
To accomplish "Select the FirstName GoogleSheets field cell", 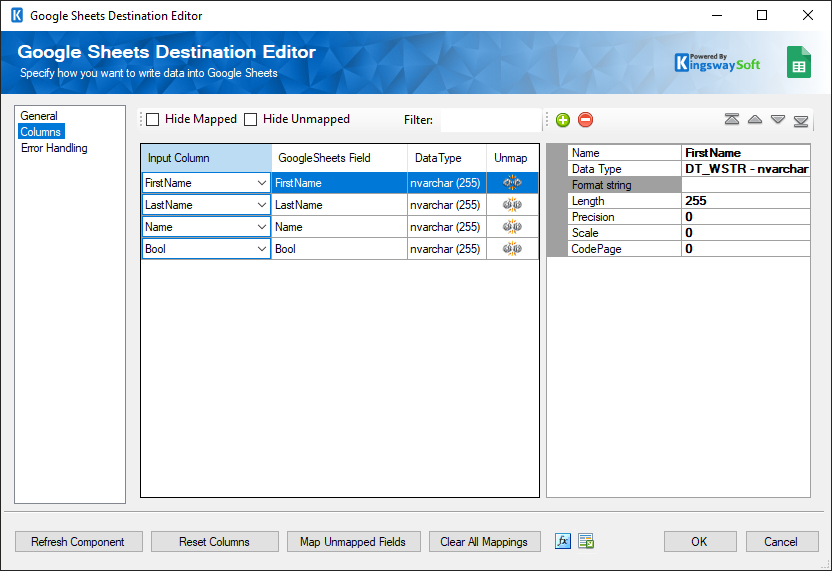I will click(340, 183).
